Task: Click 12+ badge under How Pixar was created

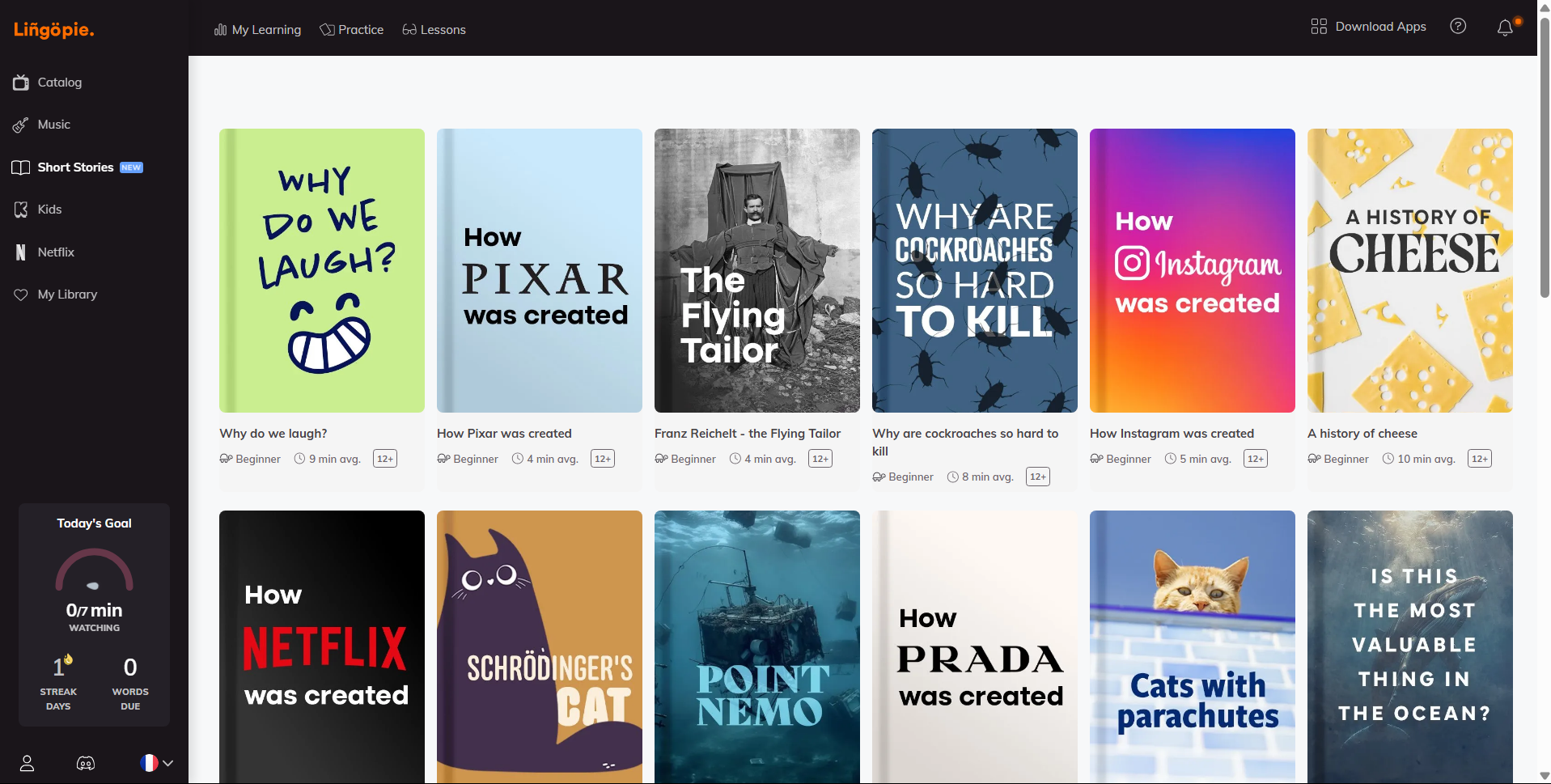Action: (603, 459)
